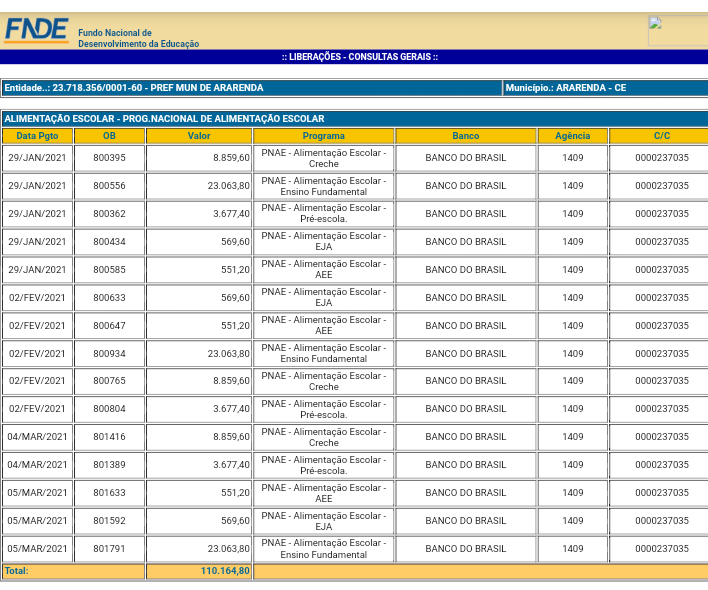
Task: Click the Agência column header
Action: [573, 136]
